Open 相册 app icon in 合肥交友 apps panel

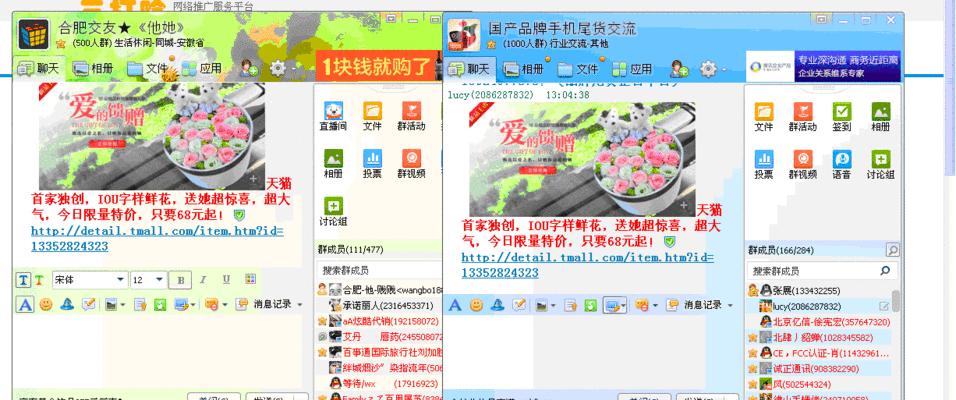[x=334, y=163]
